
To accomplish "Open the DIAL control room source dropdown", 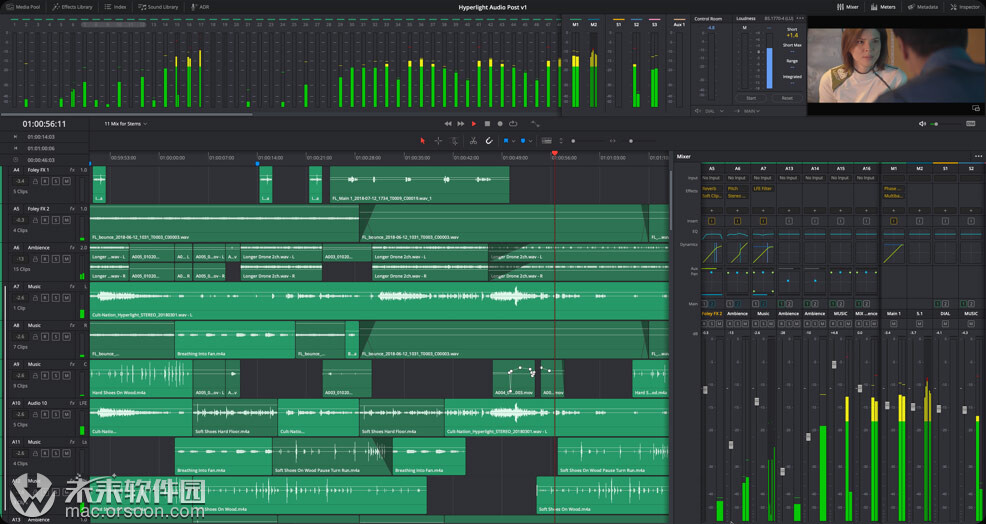I will [x=714, y=111].
